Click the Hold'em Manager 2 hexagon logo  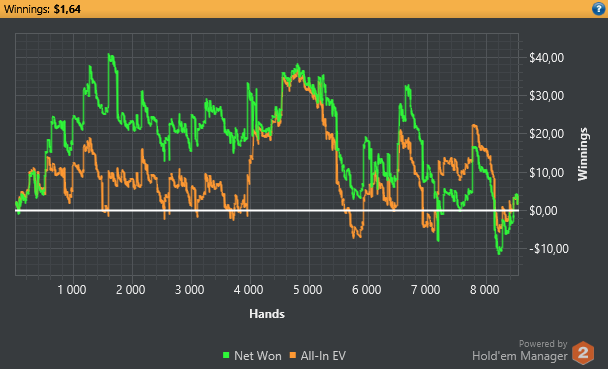coord(583,353)
